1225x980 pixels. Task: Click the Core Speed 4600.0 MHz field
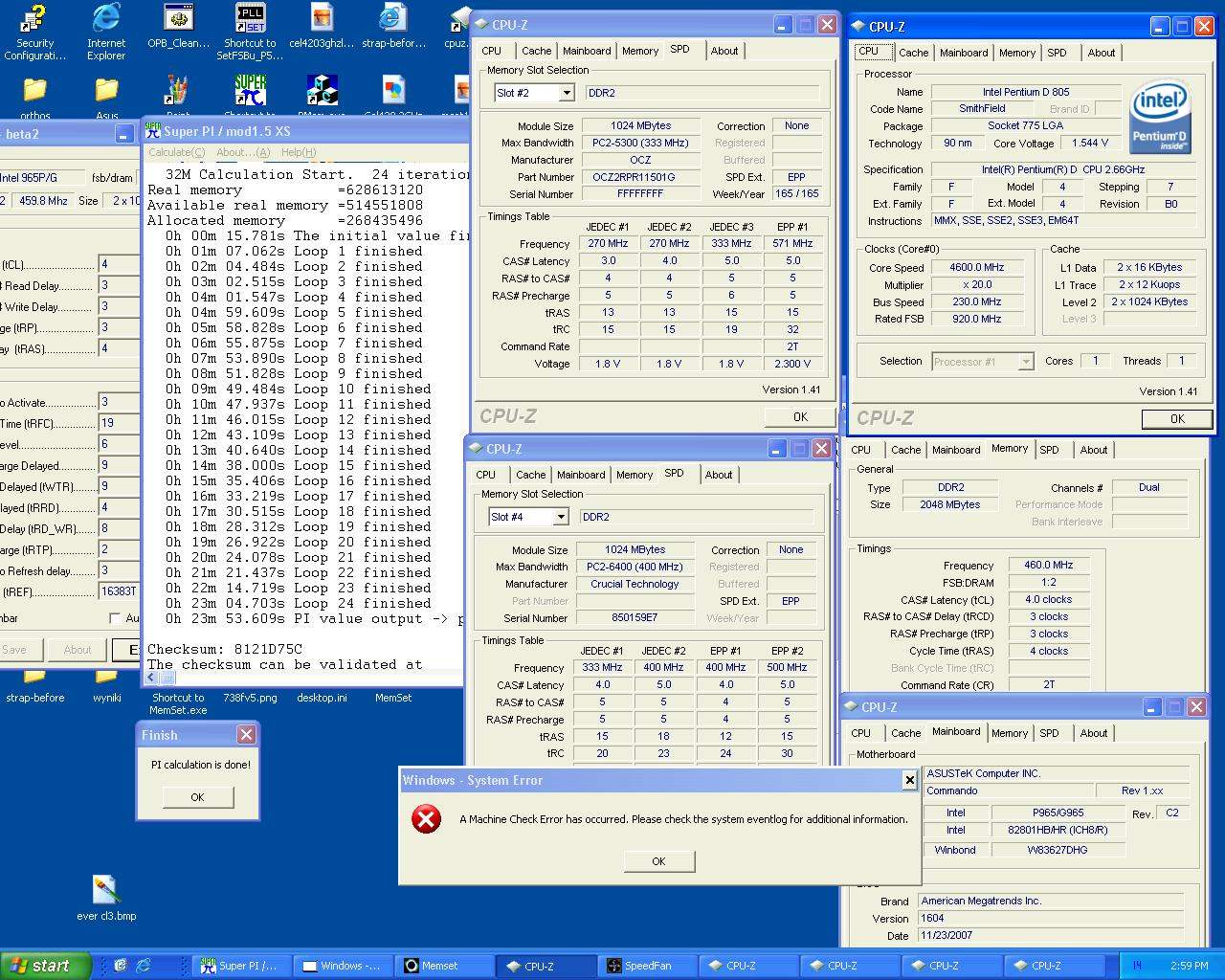point(976,267)
